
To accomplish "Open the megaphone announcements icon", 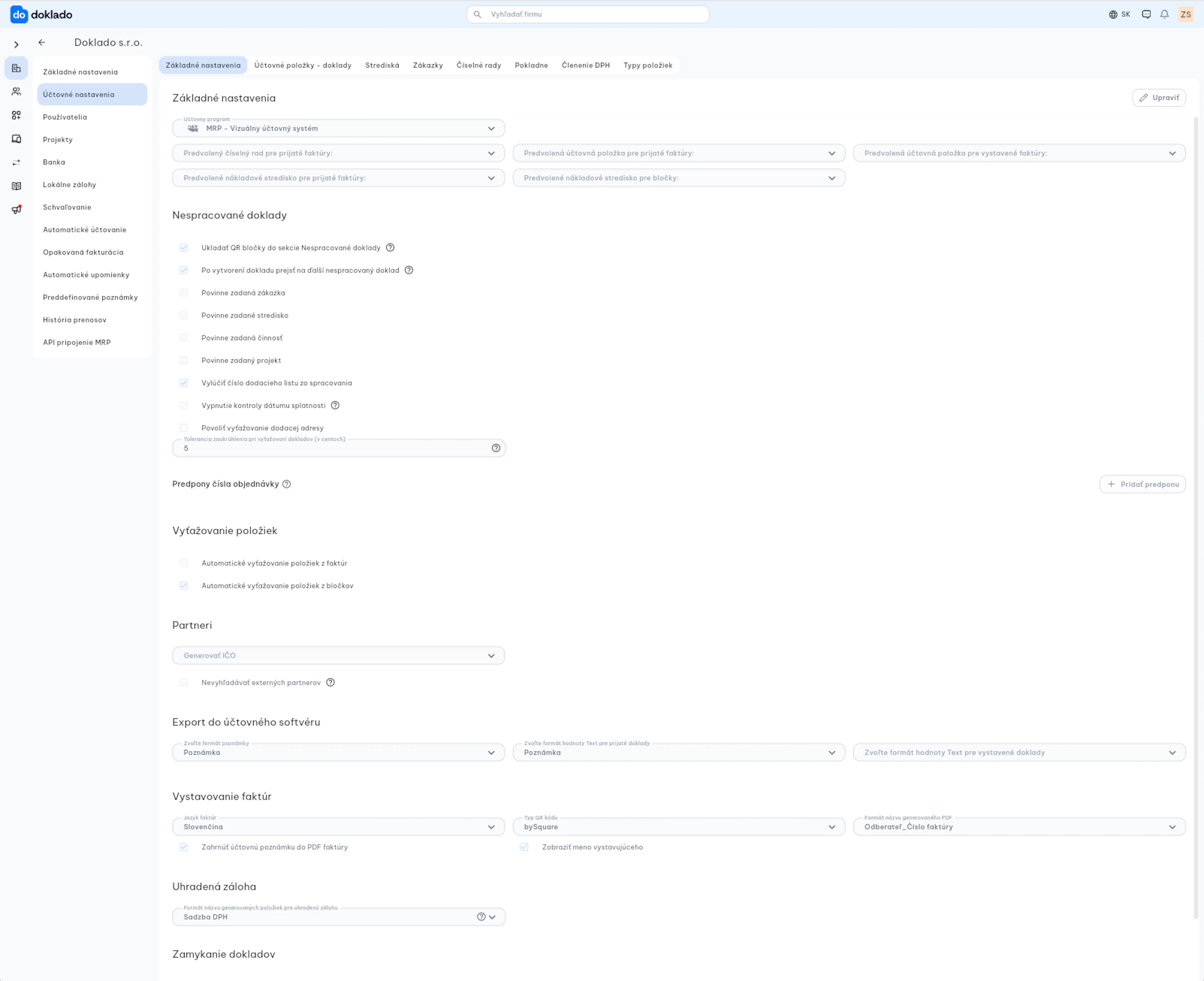I will (x=16, y=210).
